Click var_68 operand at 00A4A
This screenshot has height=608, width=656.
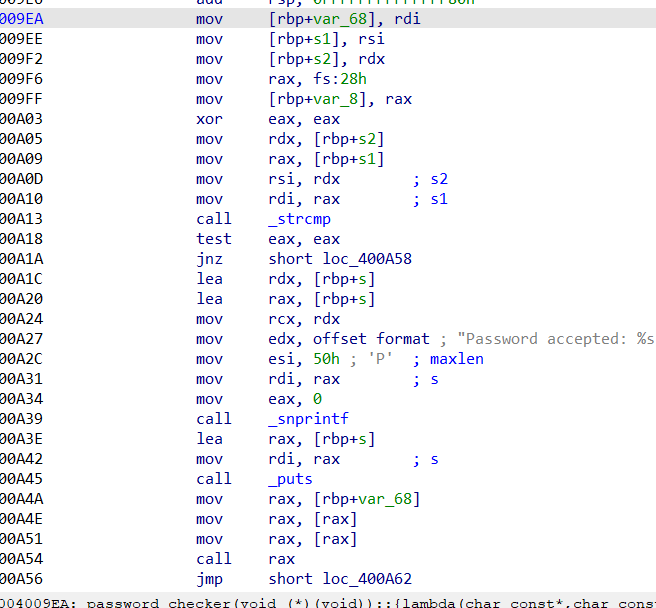(x=385, y=499)
